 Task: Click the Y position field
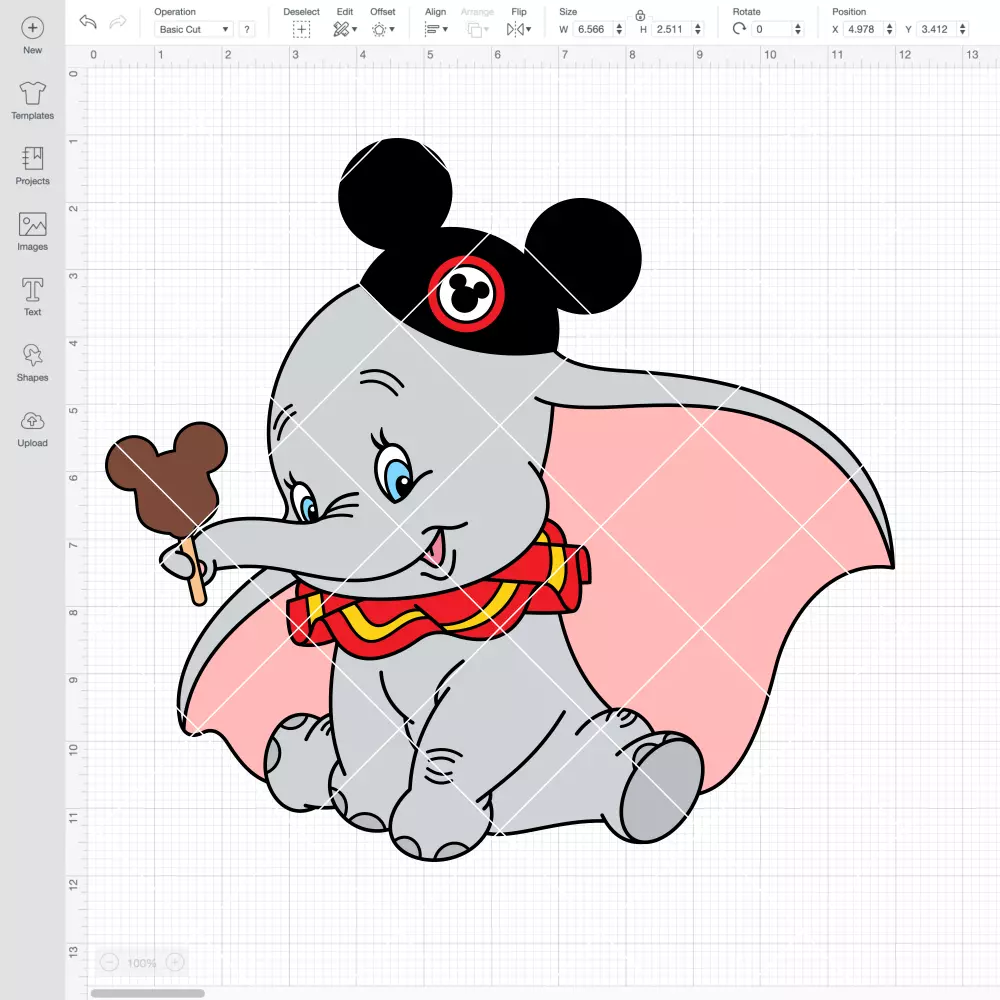pyautogui.click(x=936, y=29)
